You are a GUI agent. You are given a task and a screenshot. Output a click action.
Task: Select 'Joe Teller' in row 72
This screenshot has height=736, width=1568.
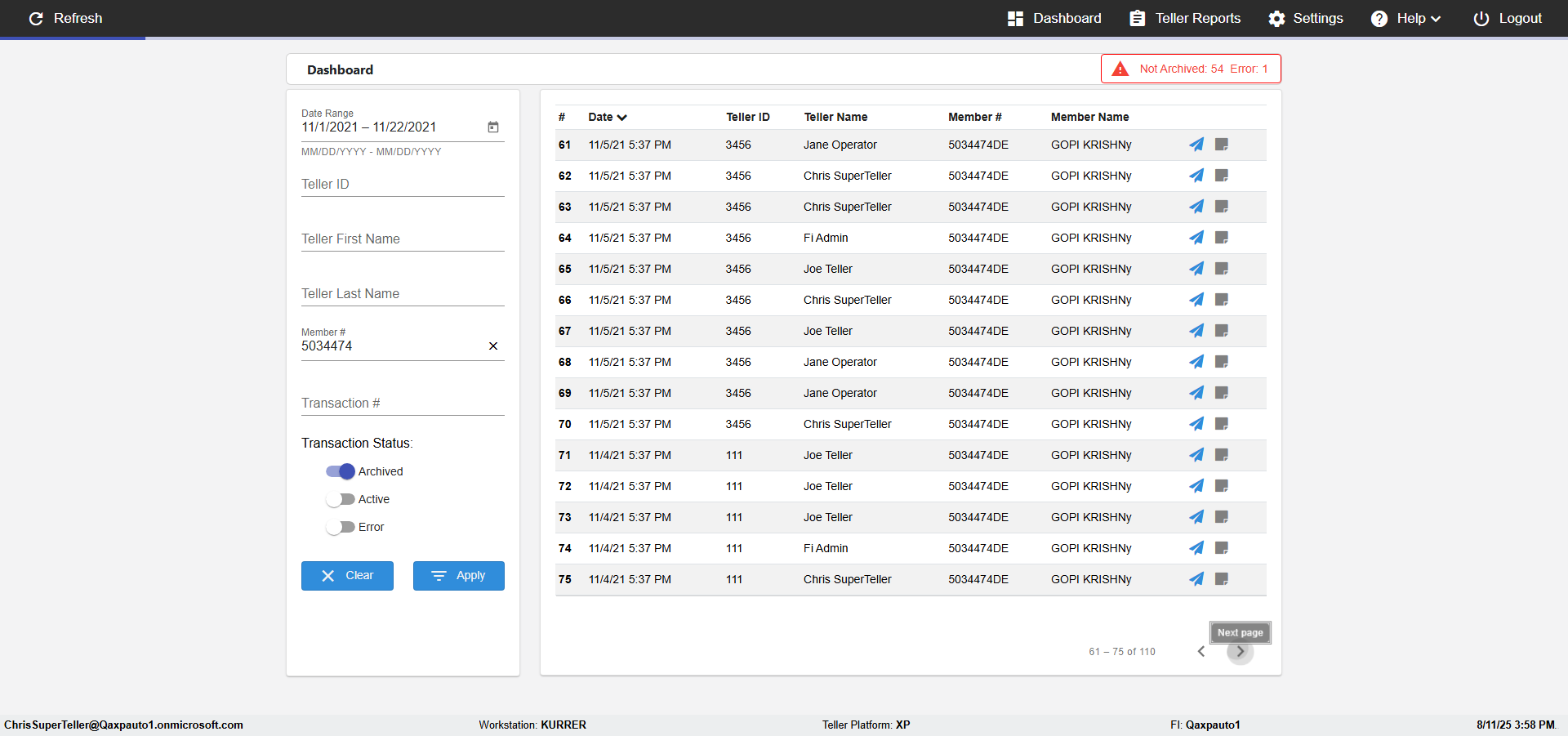click(827, 486)
